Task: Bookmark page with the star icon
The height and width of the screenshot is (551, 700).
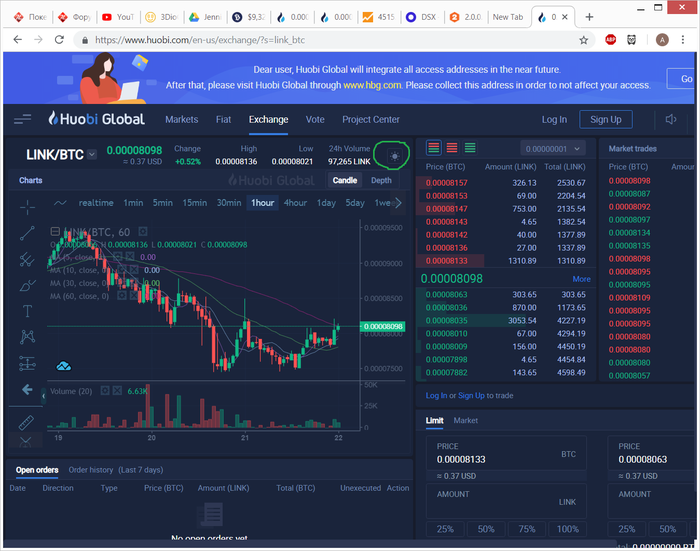Action: point(583,40)
